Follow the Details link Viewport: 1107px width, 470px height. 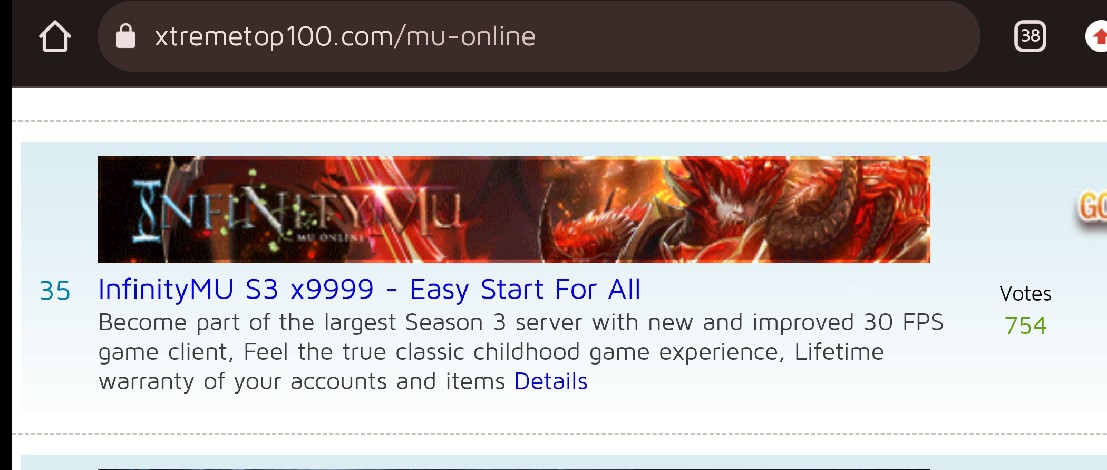[x=551, y=381]
